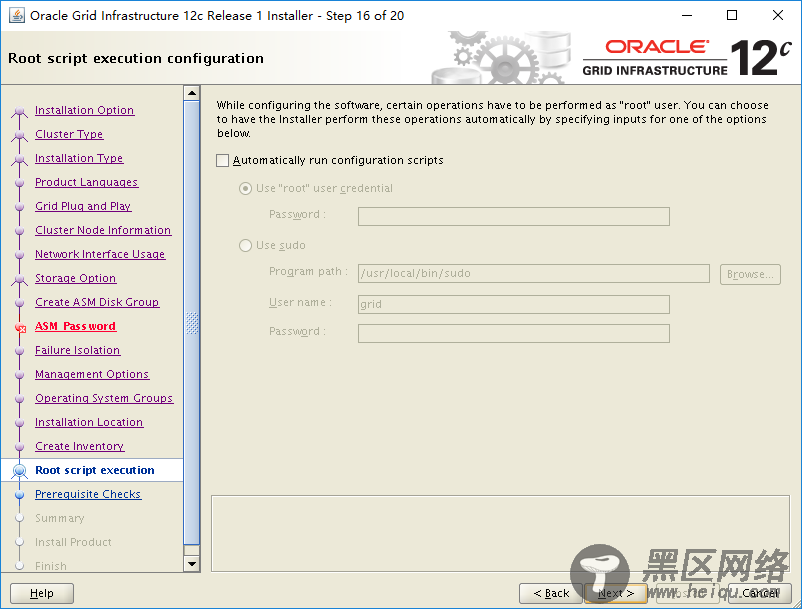Click the blue node icon beside Prerequisite Checks

(x=19, y=494)
